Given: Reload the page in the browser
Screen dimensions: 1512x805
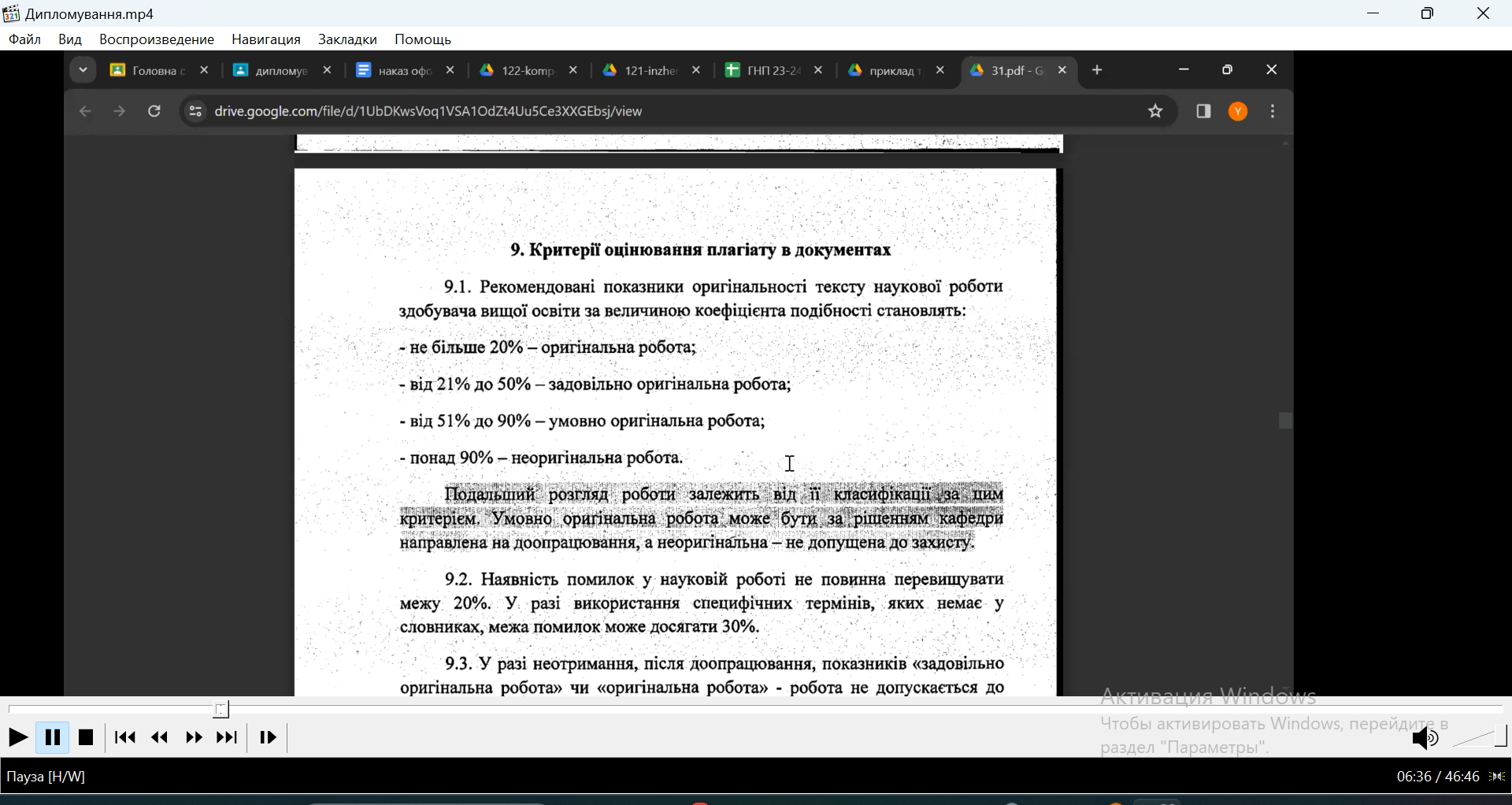Looking at the screenshot, I should coord(155,112).
